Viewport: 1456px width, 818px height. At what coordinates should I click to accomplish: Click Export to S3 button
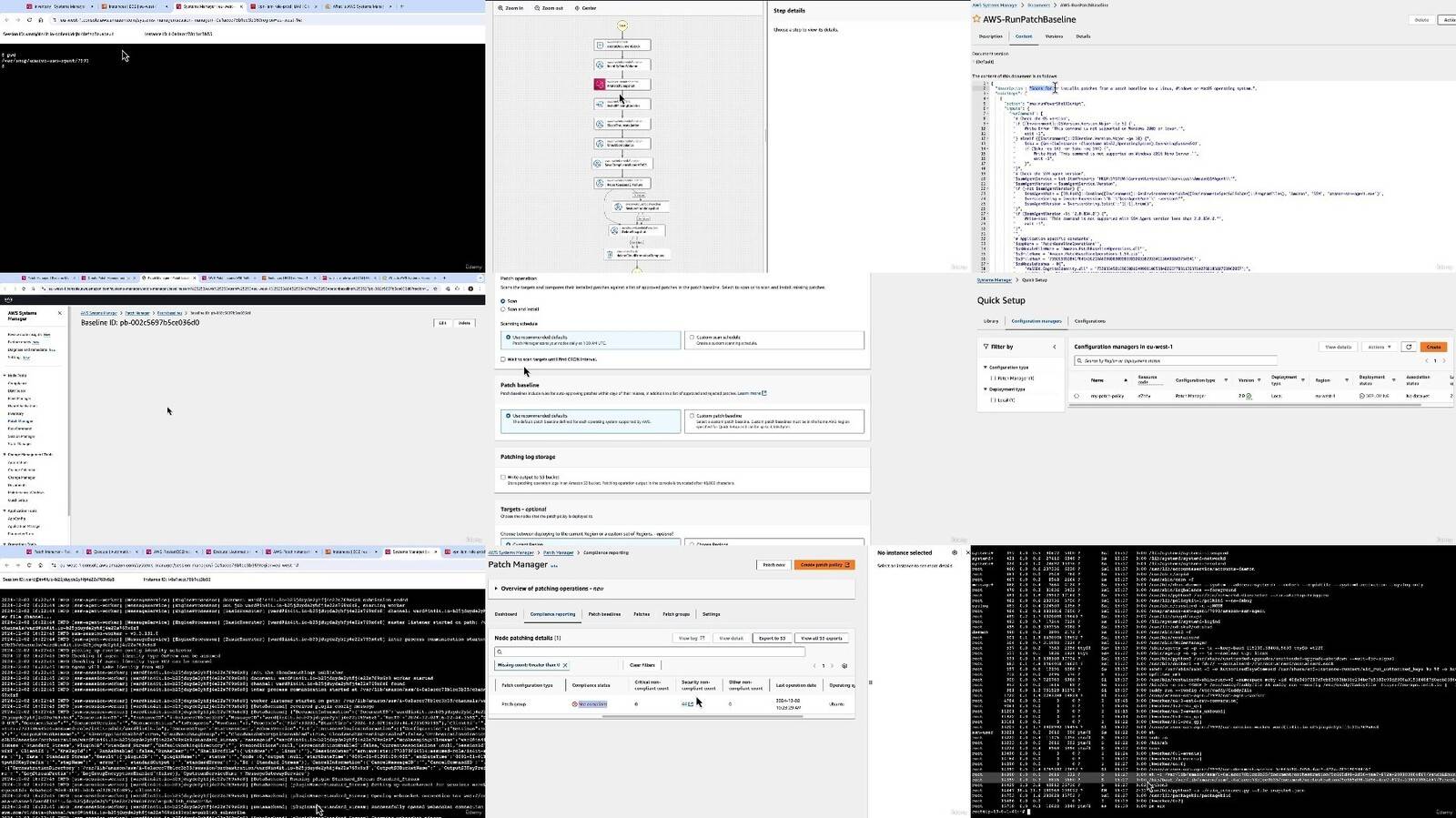pos(772,638)
